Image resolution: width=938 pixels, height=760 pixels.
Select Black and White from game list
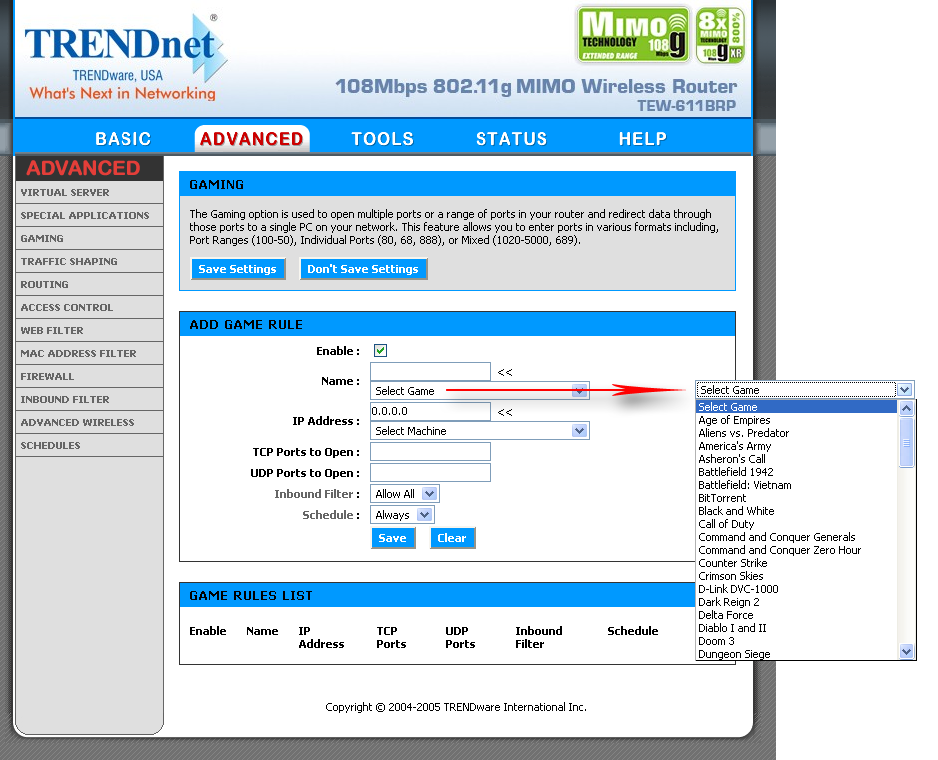pos(797,511)
